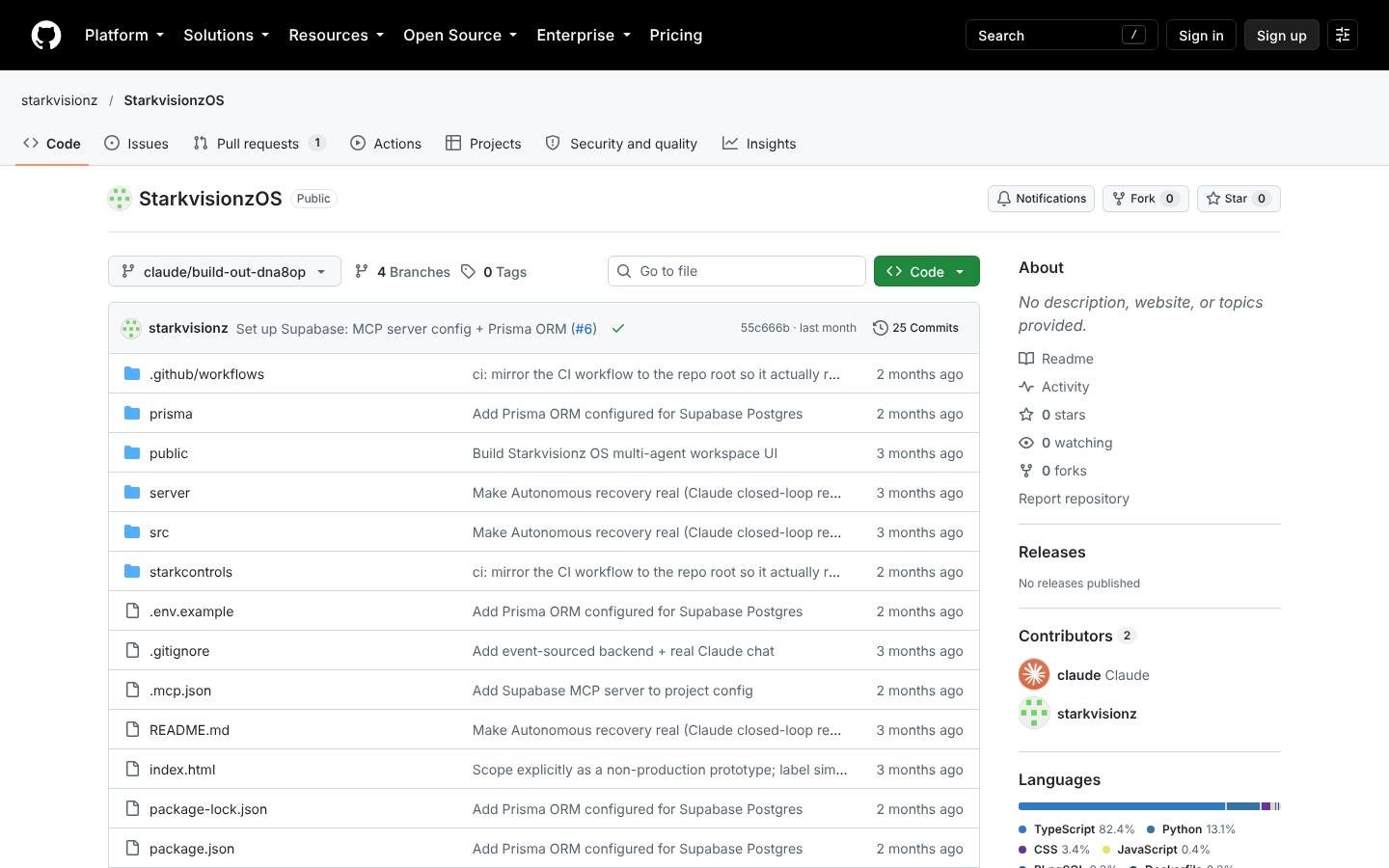Toggle Notifications for this repository
This screenshot has width=1389, height=868.
tap(1041, 199)
